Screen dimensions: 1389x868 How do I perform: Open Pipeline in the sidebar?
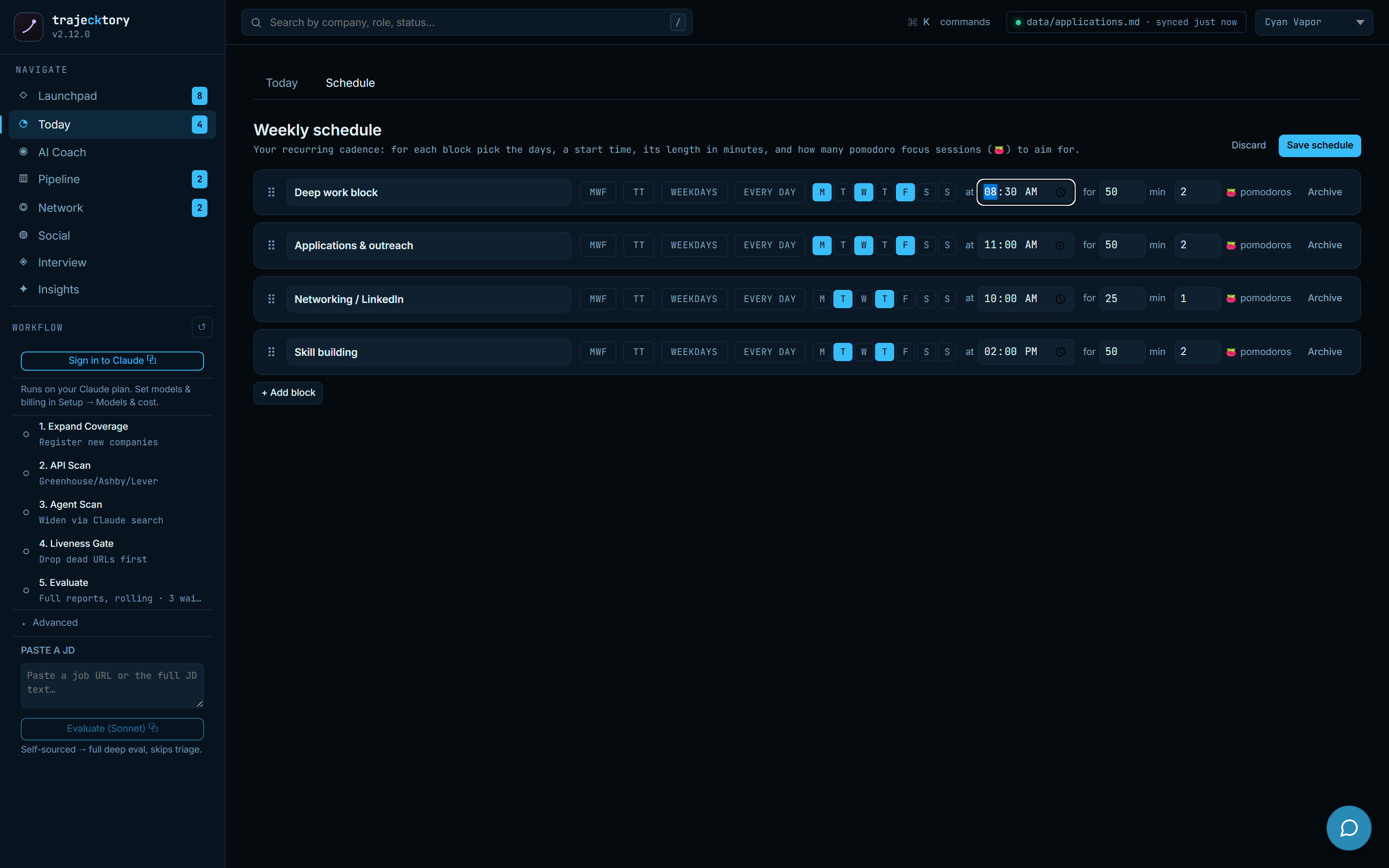pos(112,179)
